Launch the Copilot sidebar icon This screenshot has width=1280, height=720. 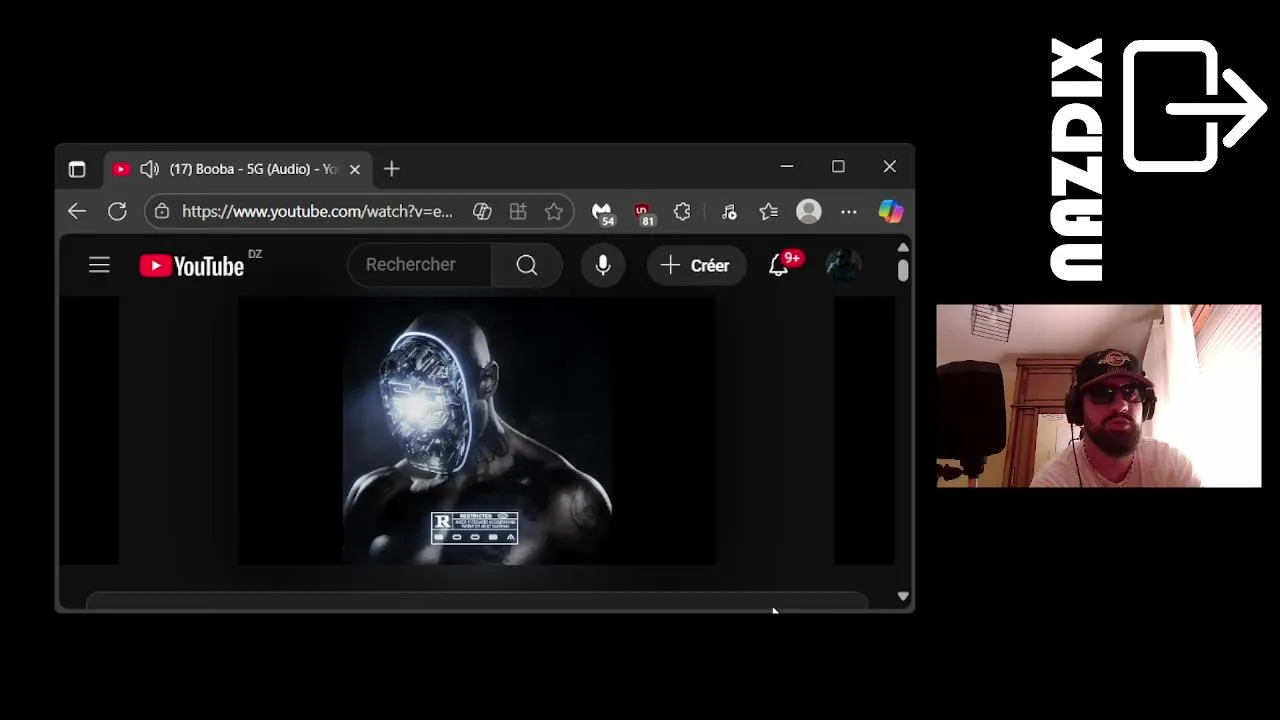[x=890, y=211]
